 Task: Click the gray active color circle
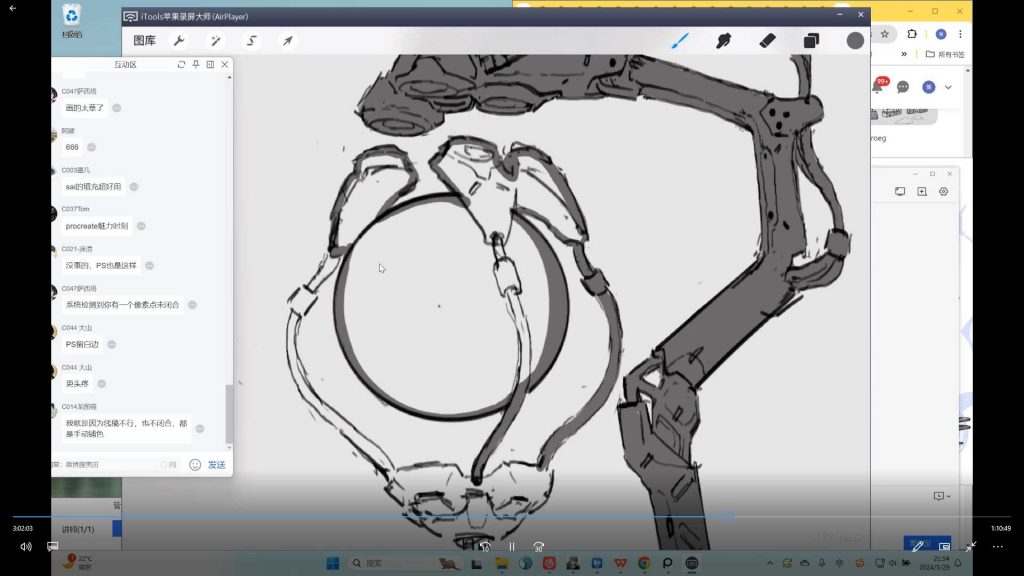855,41
